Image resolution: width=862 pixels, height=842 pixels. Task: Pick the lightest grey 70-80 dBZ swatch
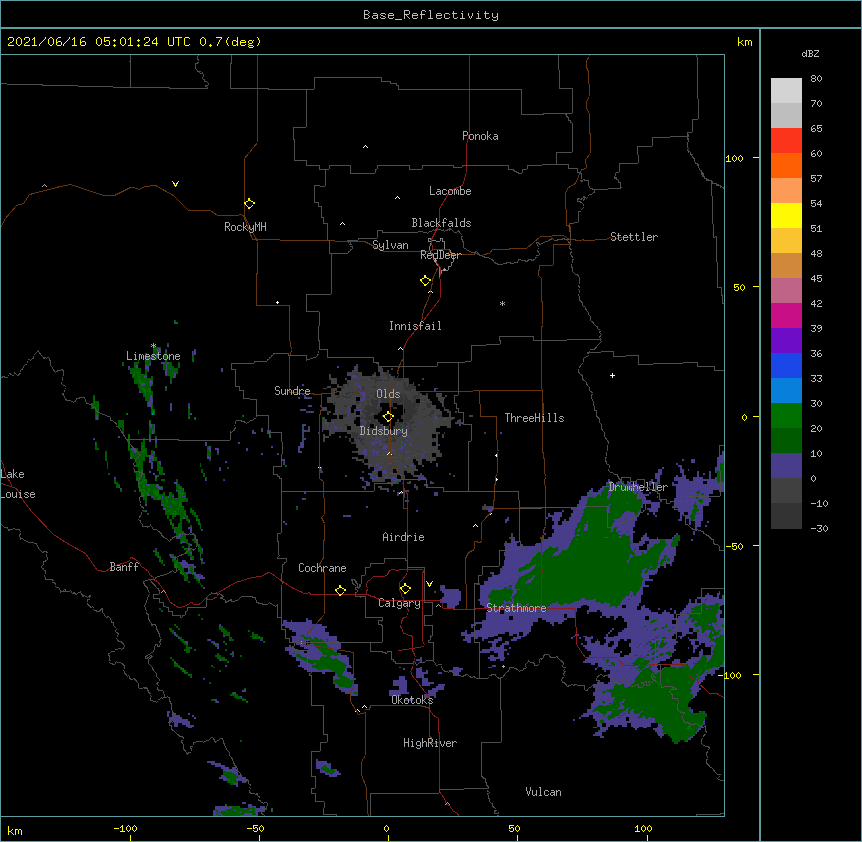pos(786,91)
